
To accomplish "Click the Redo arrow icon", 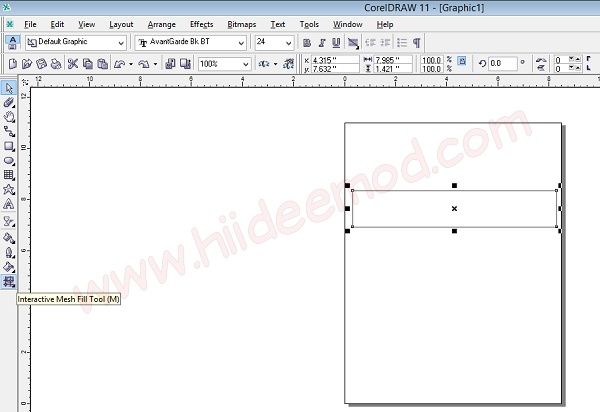I will click(x=144, y=64).
